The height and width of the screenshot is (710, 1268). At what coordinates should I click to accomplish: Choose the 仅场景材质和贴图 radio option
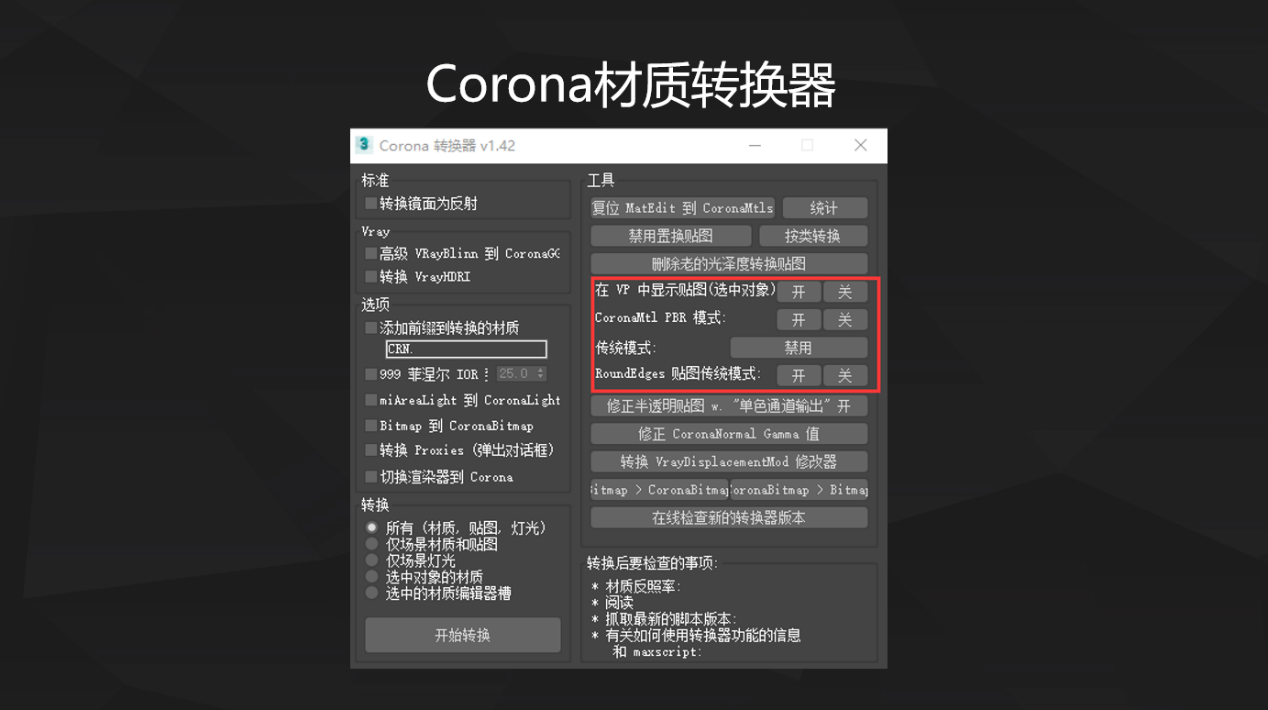[372, 544]
